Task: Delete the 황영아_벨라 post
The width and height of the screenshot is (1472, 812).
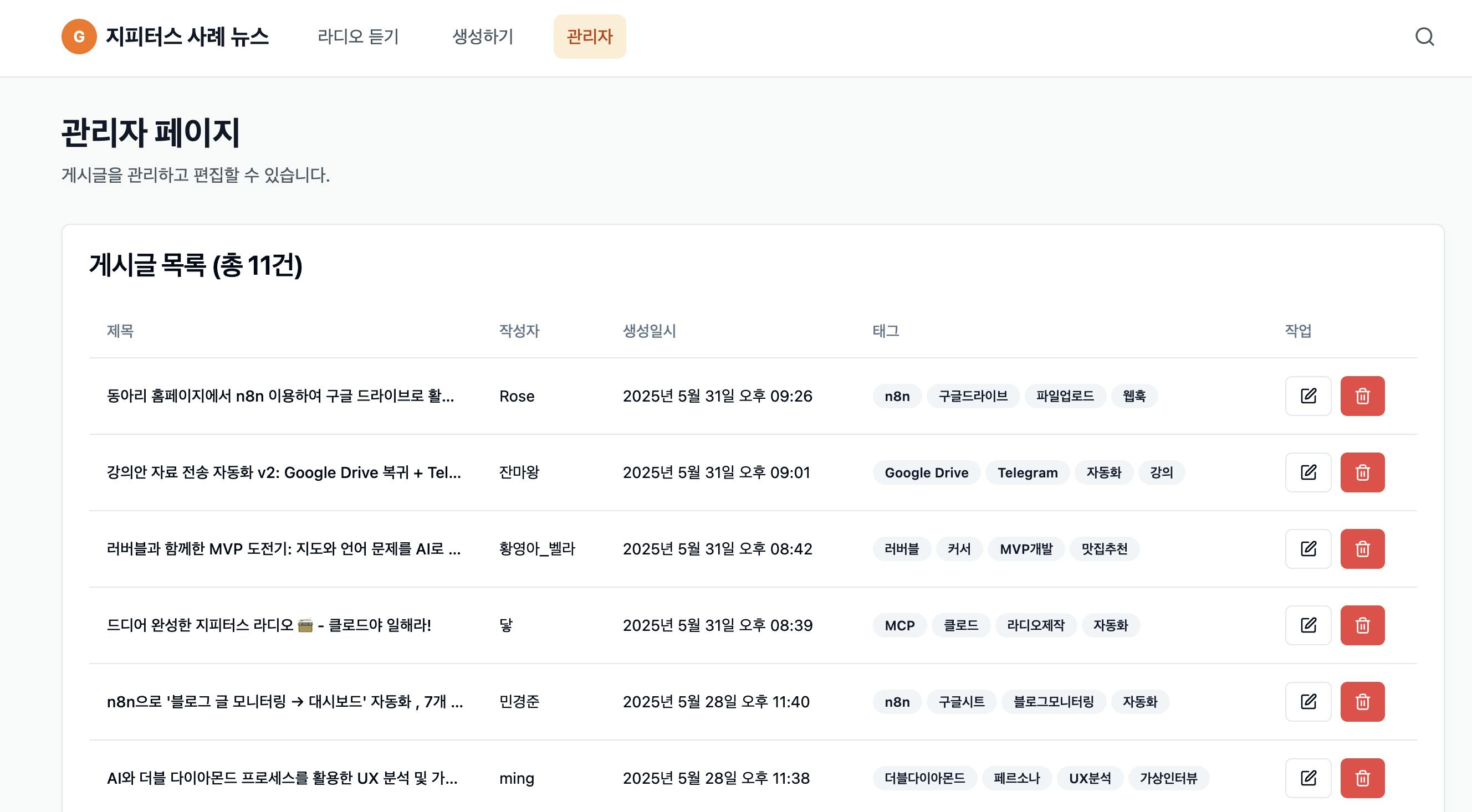Action: click(x=1362, y=549)
